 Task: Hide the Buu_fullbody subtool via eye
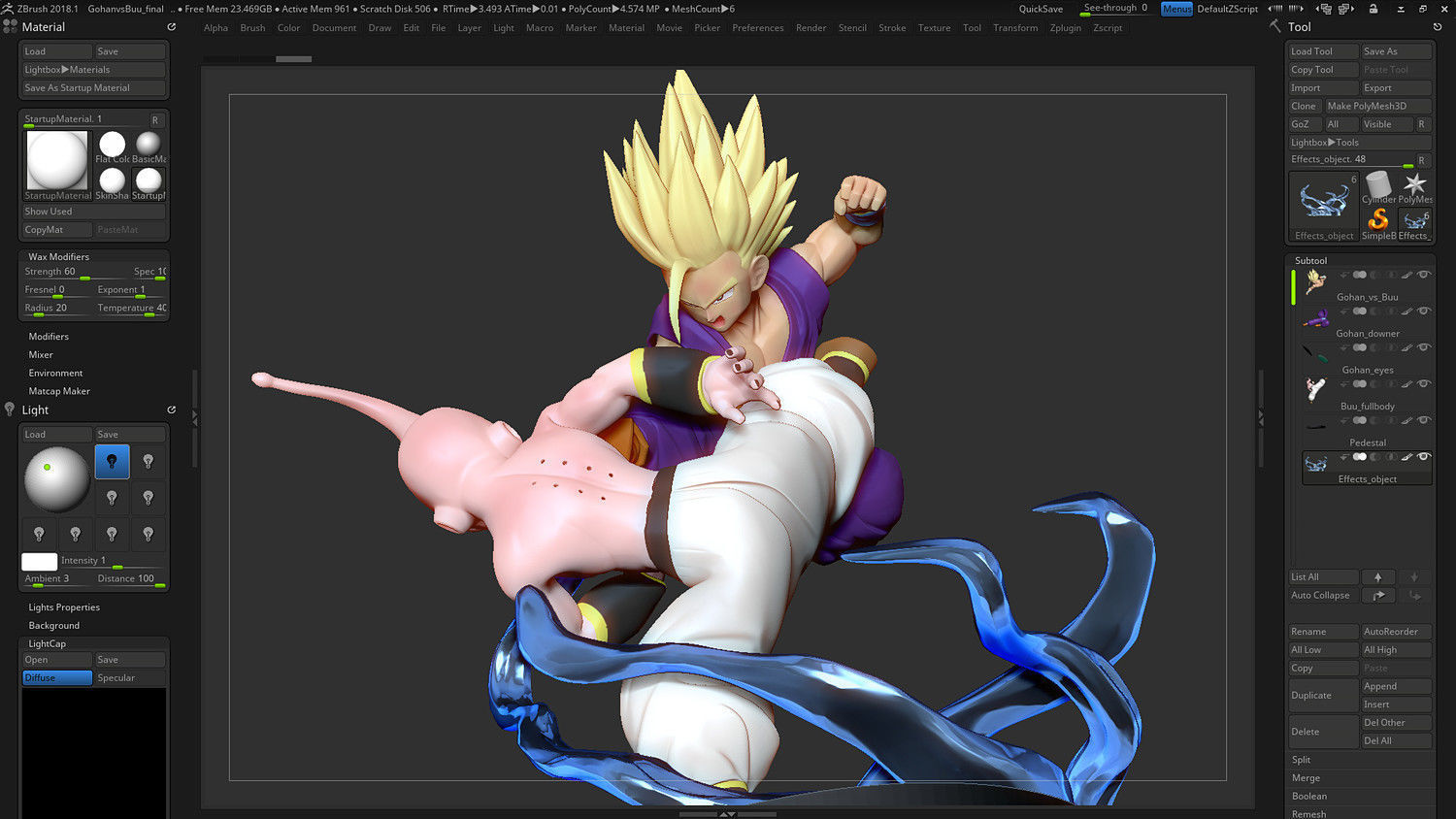[x=1424, y=384]
